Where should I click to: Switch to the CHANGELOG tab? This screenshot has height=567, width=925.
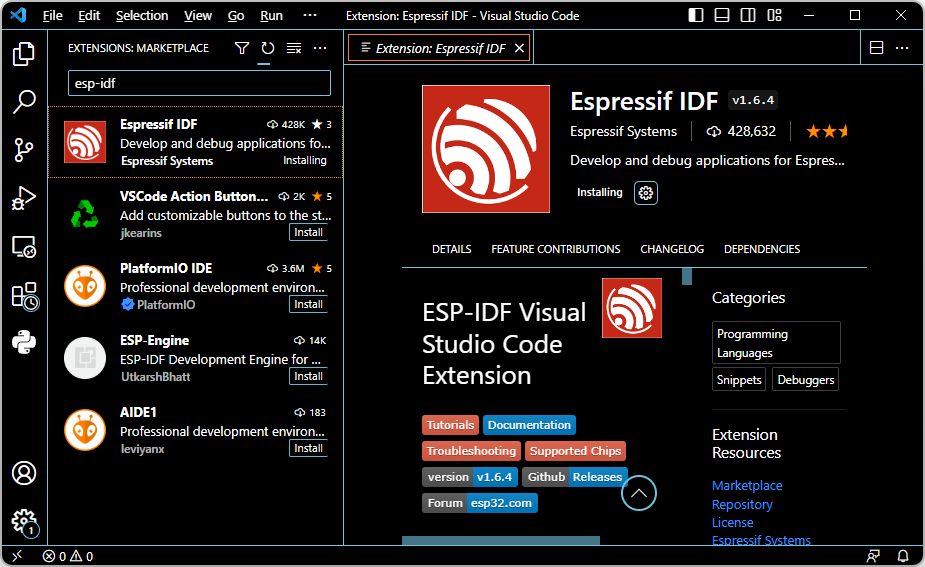[x=672, y=249]
